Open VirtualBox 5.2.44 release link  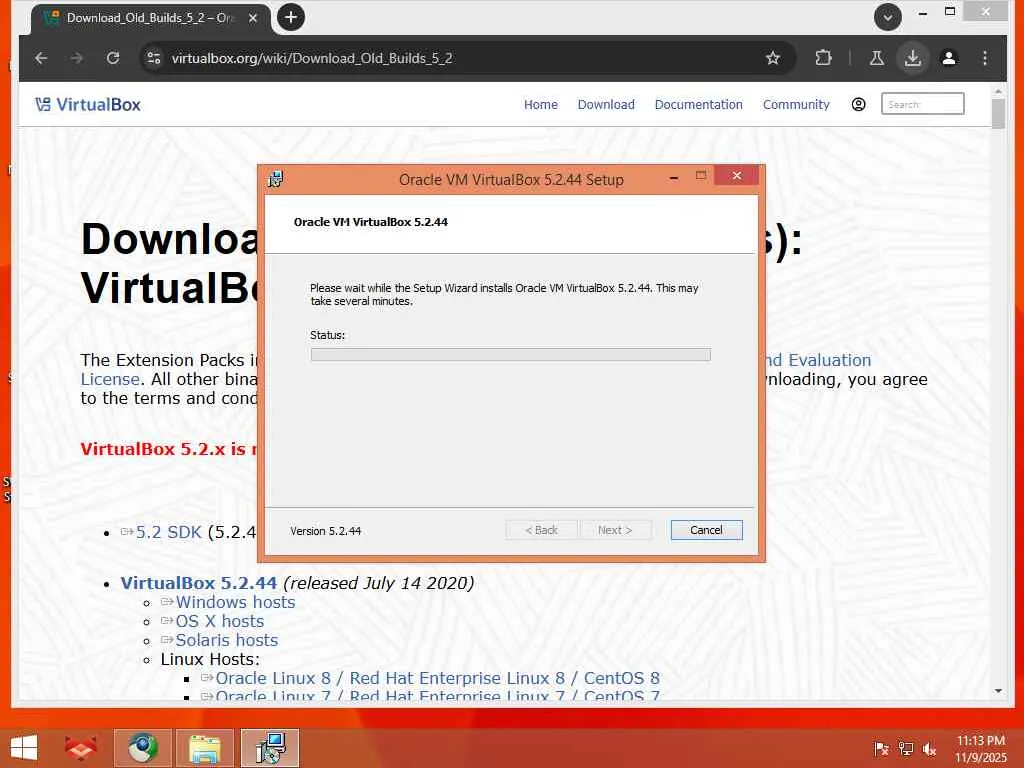pyautogui.click(x=199, y=583)
